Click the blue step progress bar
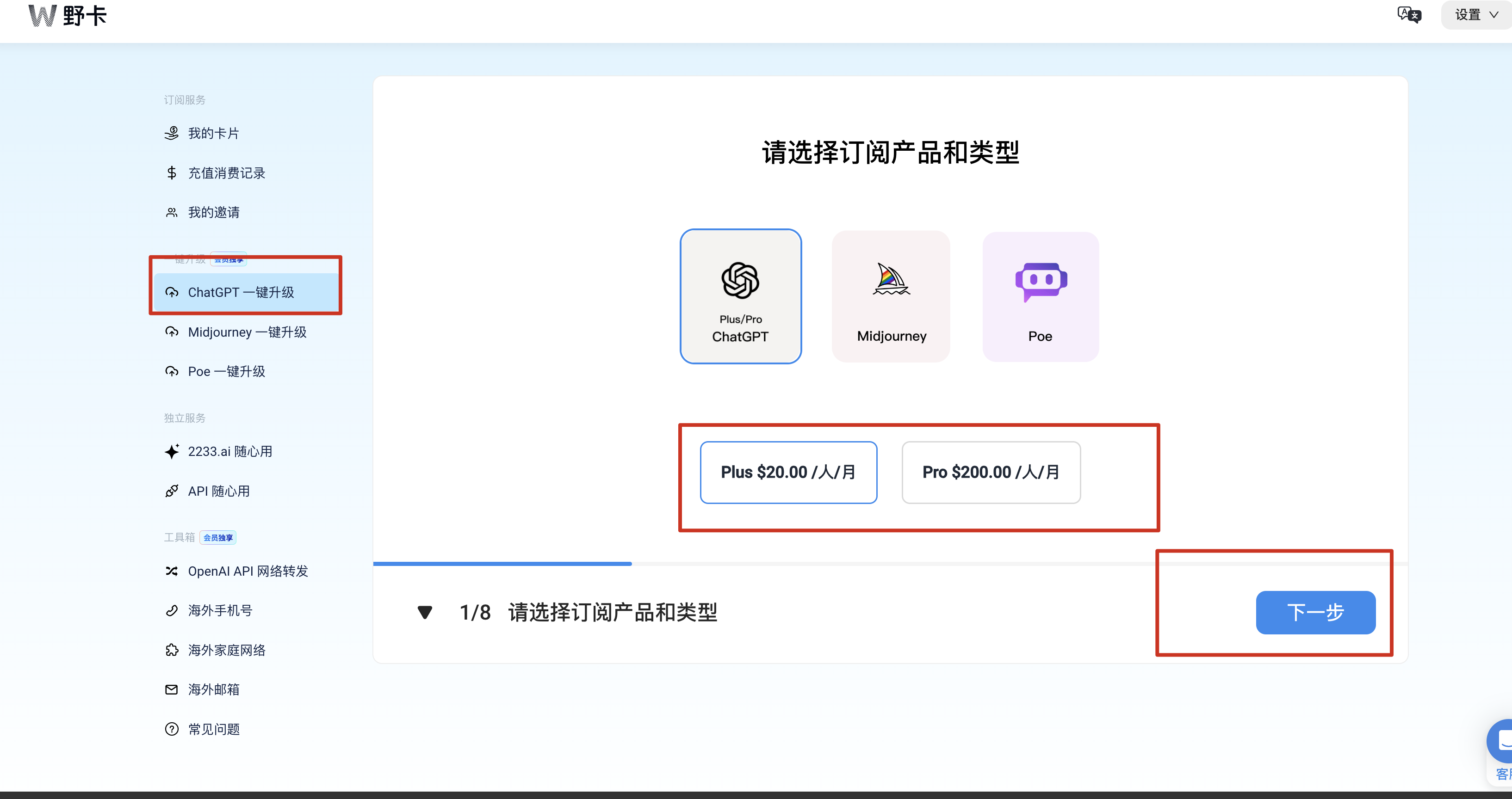Viewport: 1512px width, 799px height. coord(502,564)
